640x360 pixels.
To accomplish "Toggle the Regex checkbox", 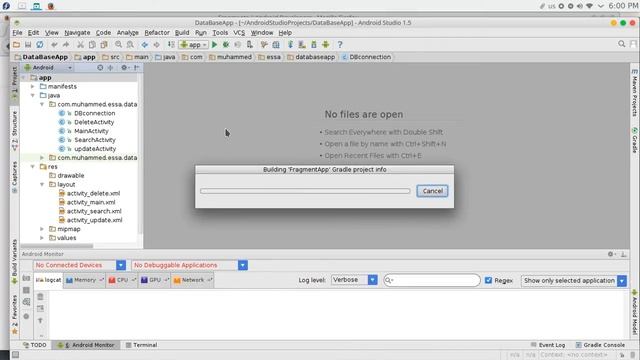I will [x=488, y=280].
